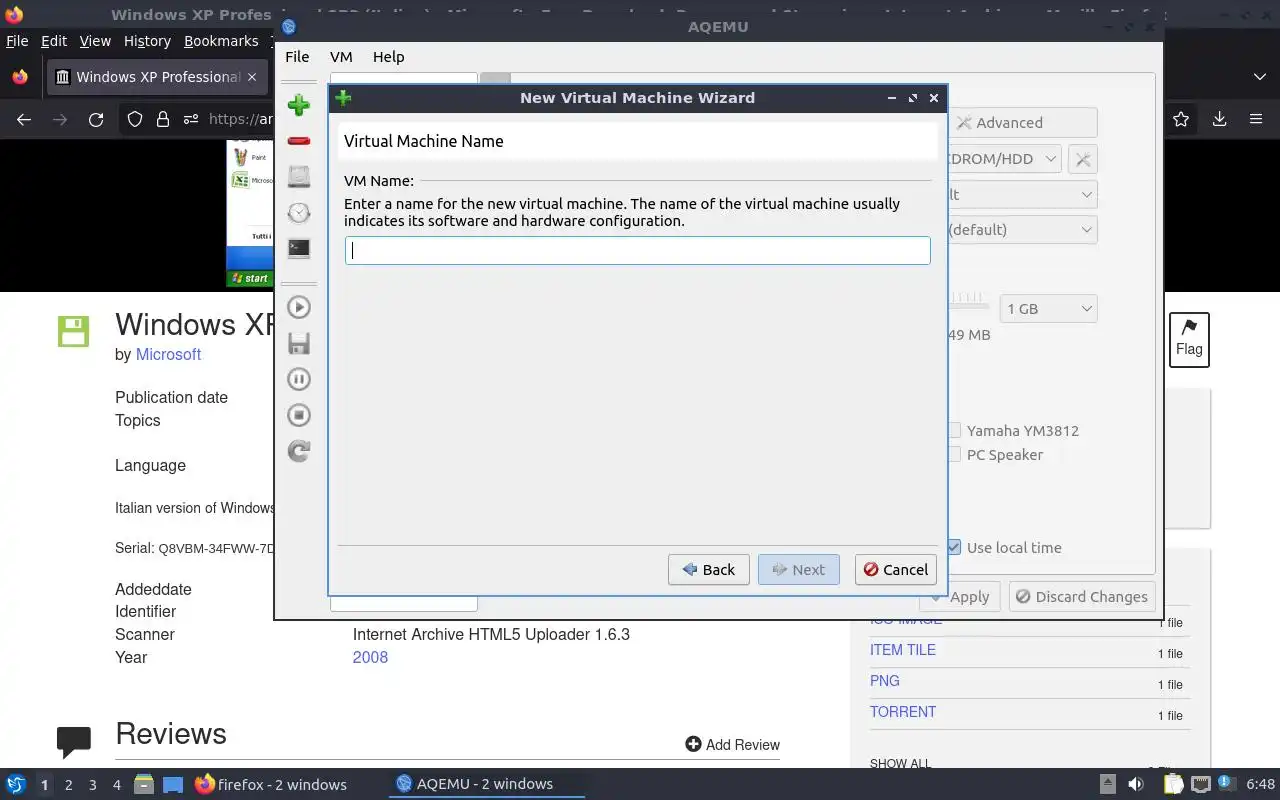Open the 2008 year link
The height and width of the screenshot is (800, 1280).
[370, 657]
